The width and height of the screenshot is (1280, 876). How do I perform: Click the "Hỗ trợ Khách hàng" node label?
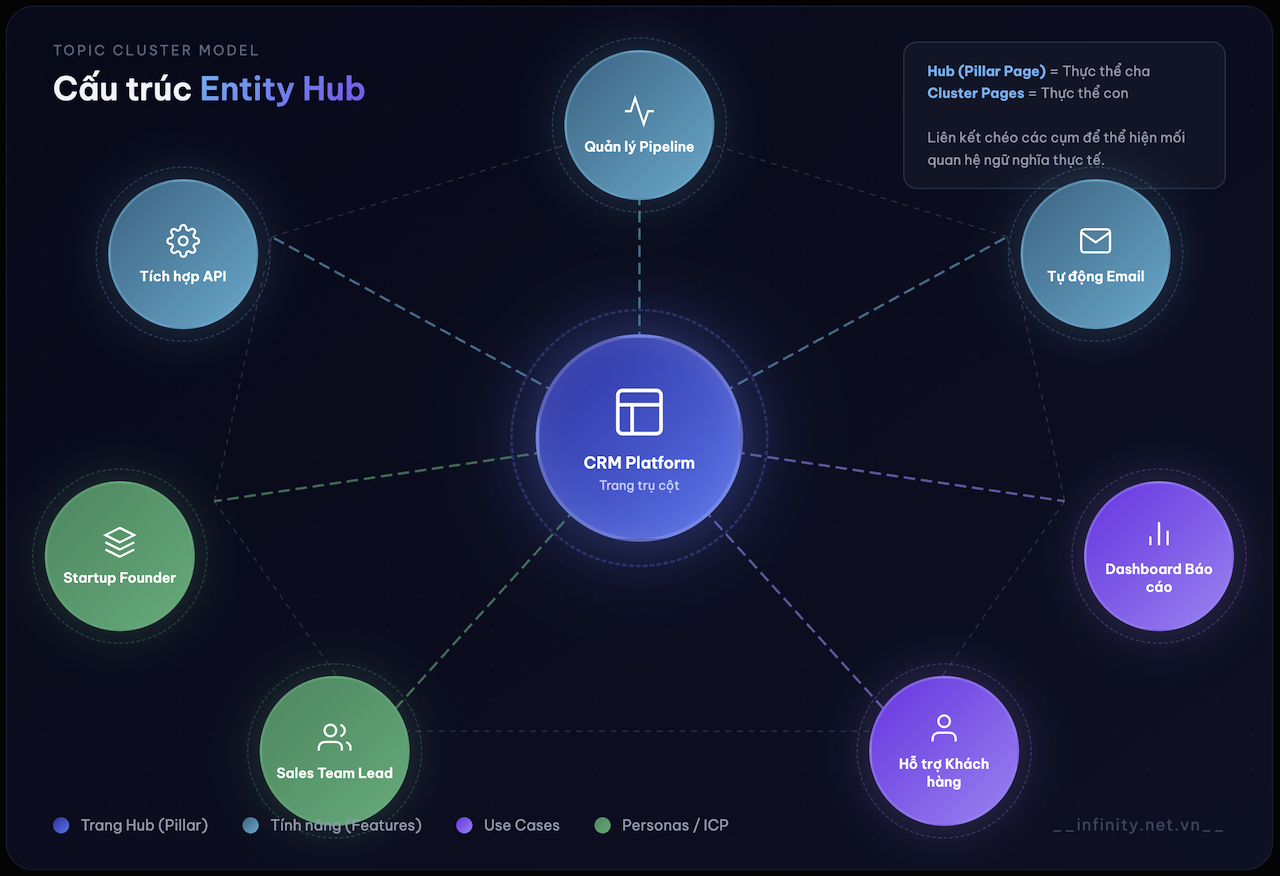coord(944,773)
